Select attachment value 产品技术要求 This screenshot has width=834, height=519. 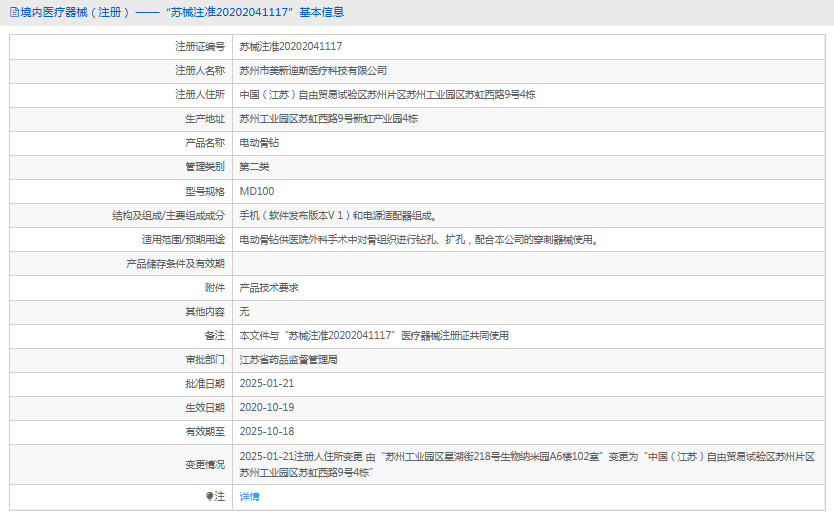[269, 288]
